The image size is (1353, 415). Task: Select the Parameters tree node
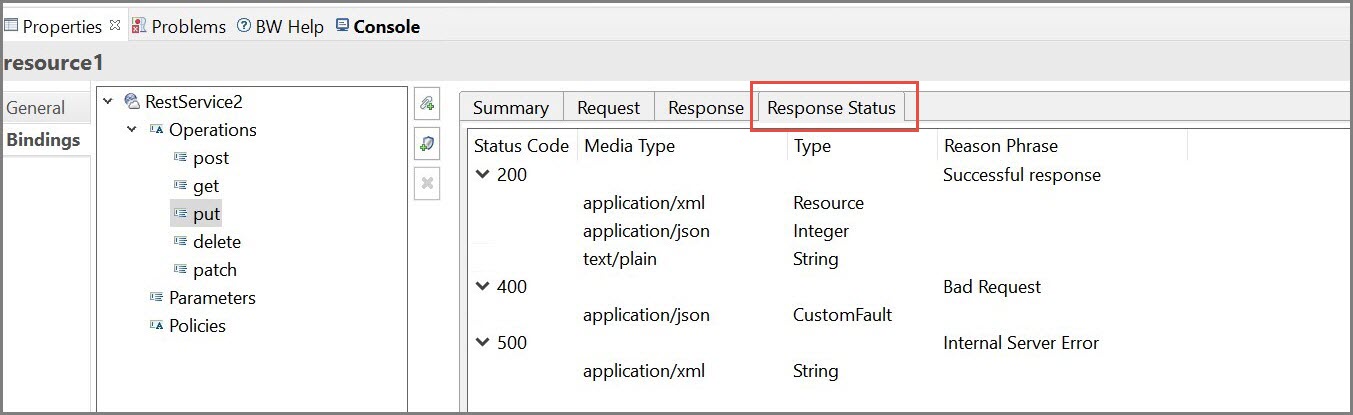click(212, 298)
